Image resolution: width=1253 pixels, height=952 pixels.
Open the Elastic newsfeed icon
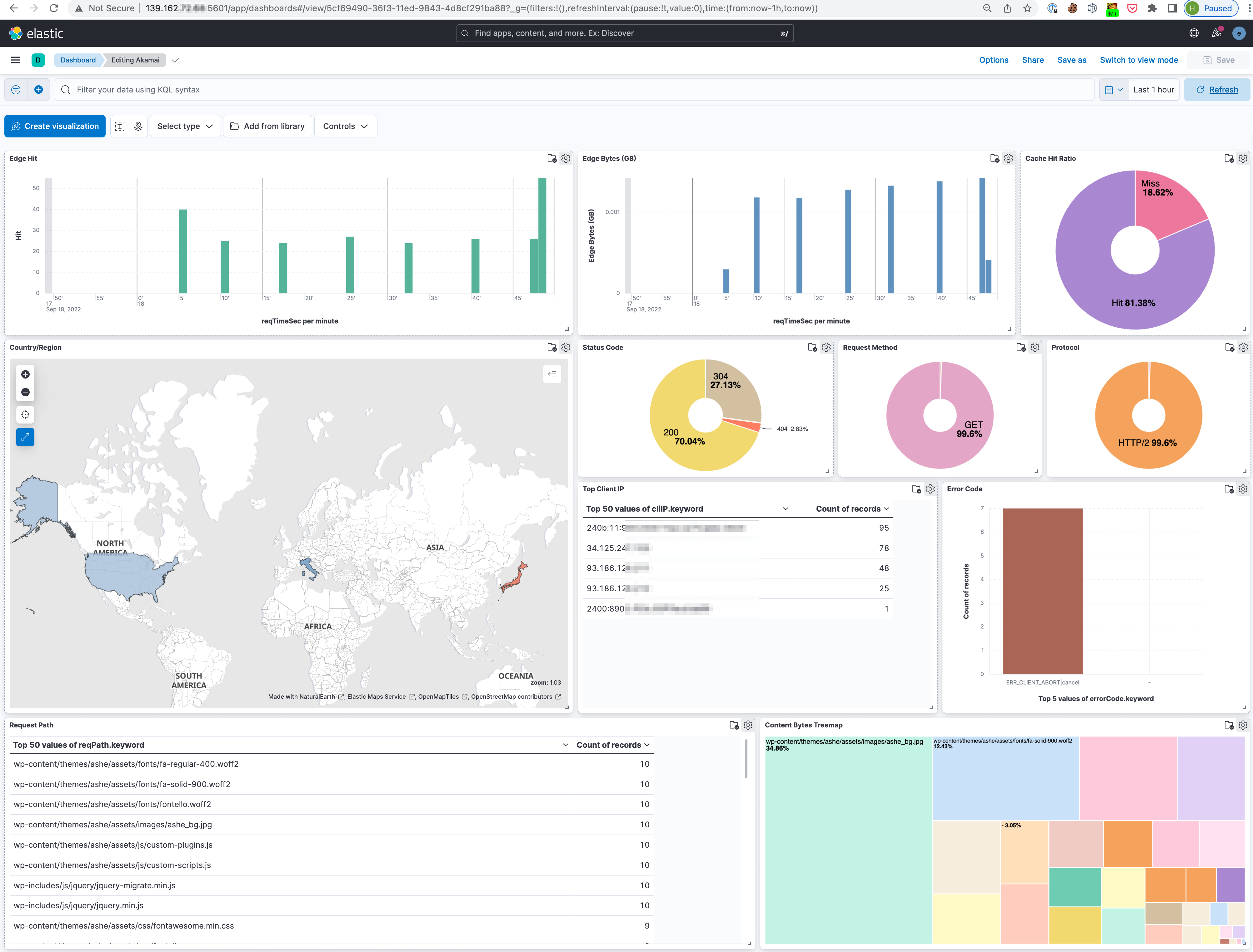1216,33
